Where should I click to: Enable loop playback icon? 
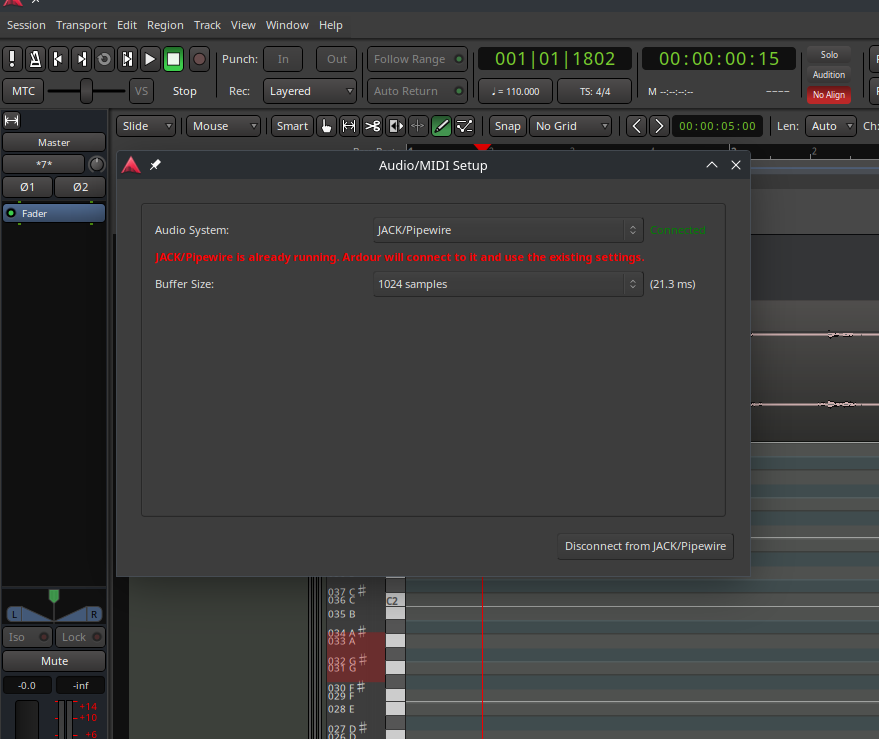point(104,59)
